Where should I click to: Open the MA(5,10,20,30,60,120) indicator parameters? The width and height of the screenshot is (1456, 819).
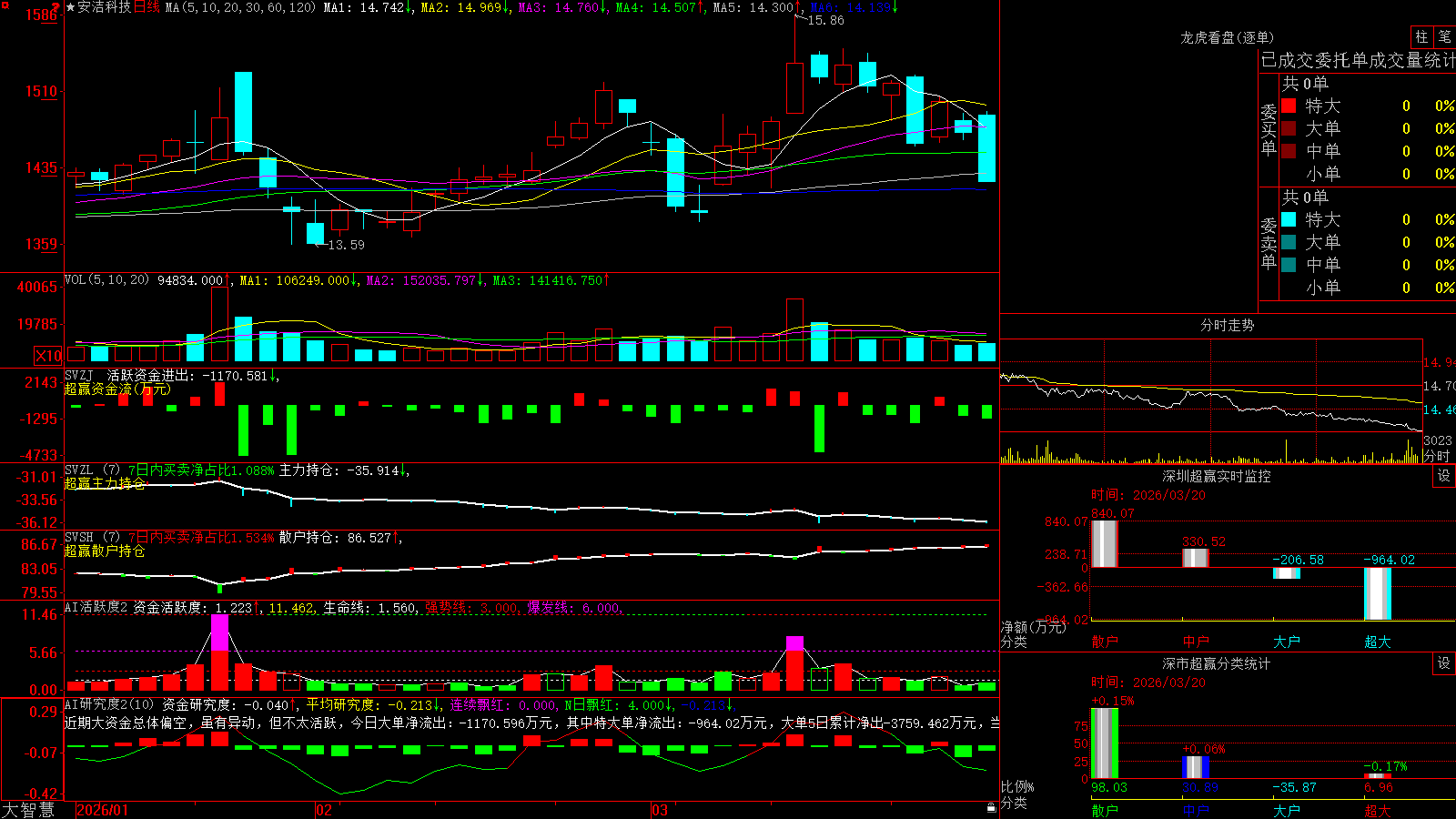point(240,7)
